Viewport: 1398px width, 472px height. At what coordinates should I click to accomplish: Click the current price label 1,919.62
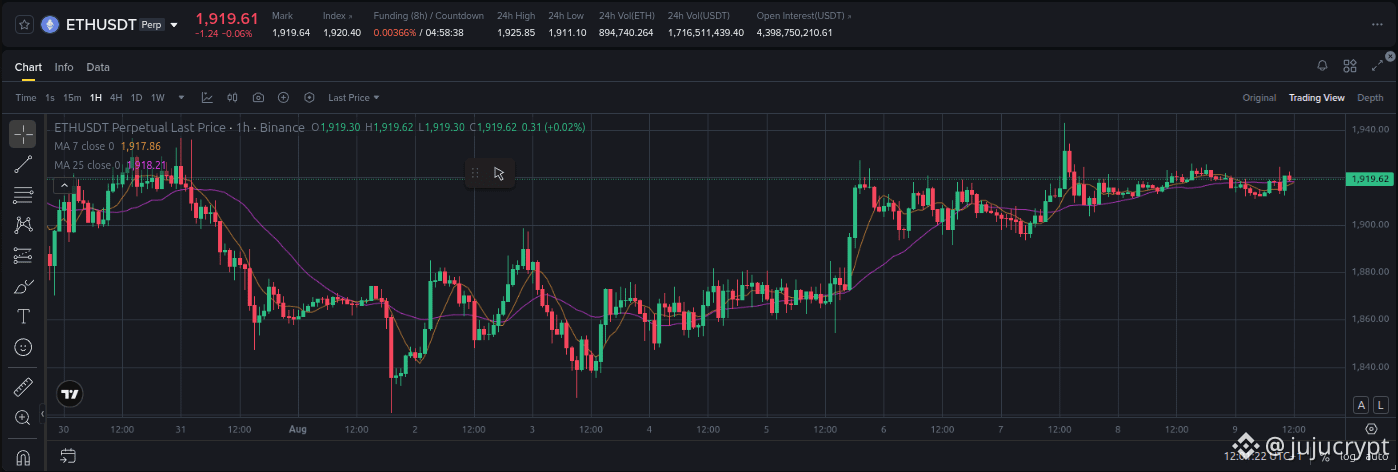coord(1370,178)
